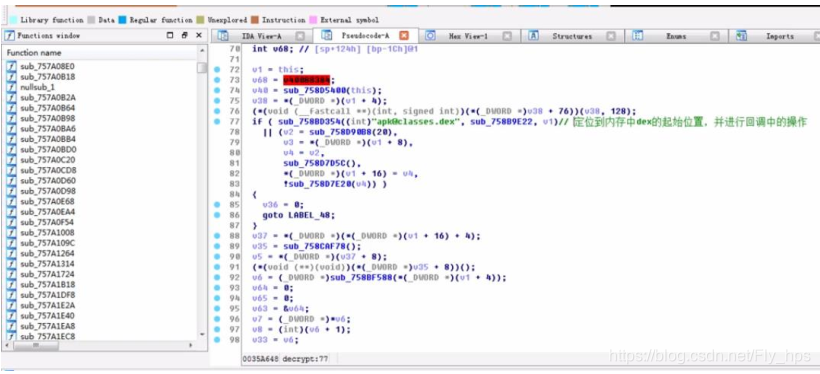Close the Hex View-1 tab
Screen dimensions: 820x374
507,36
